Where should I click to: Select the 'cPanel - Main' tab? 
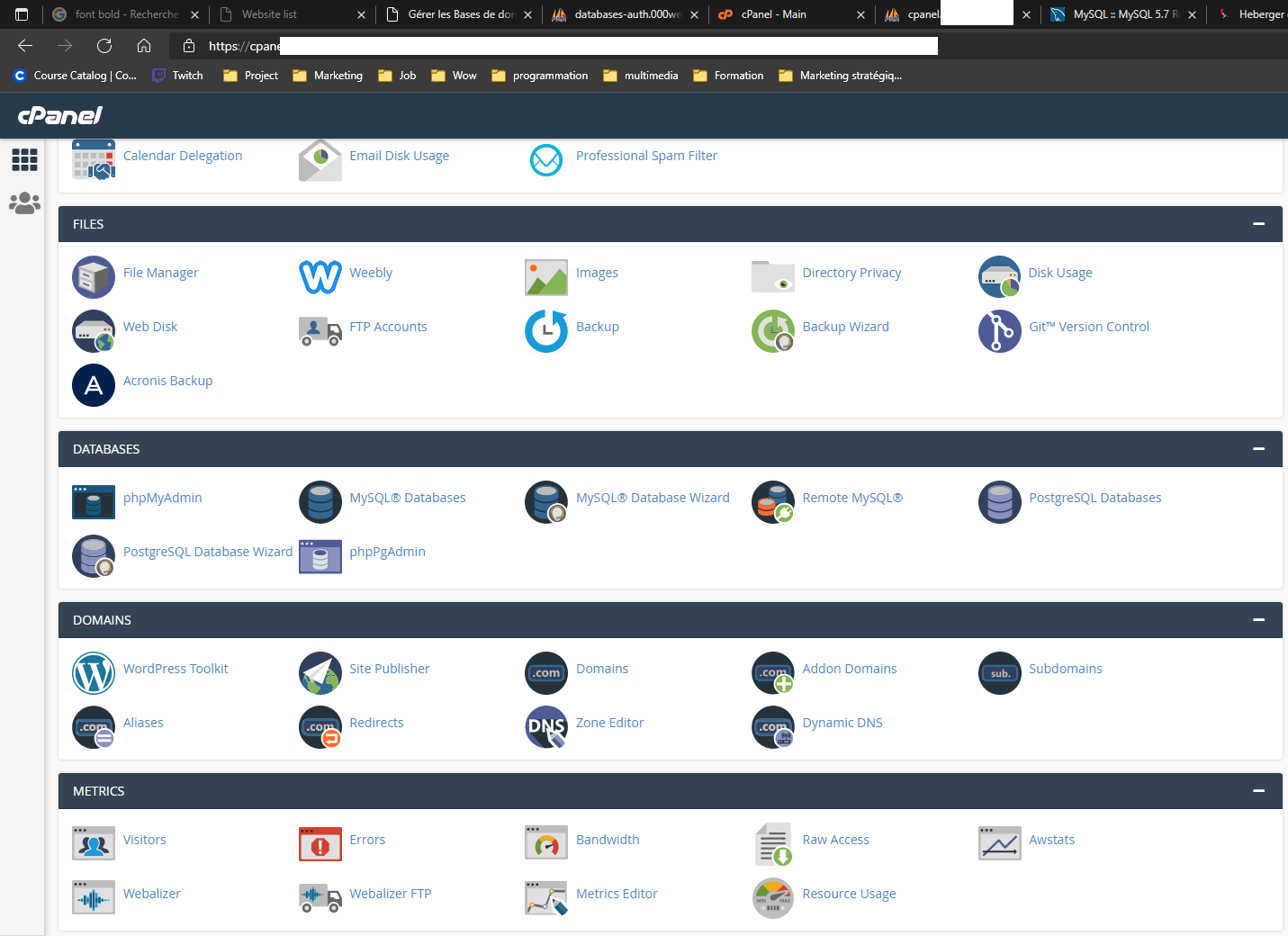point(790,14)
